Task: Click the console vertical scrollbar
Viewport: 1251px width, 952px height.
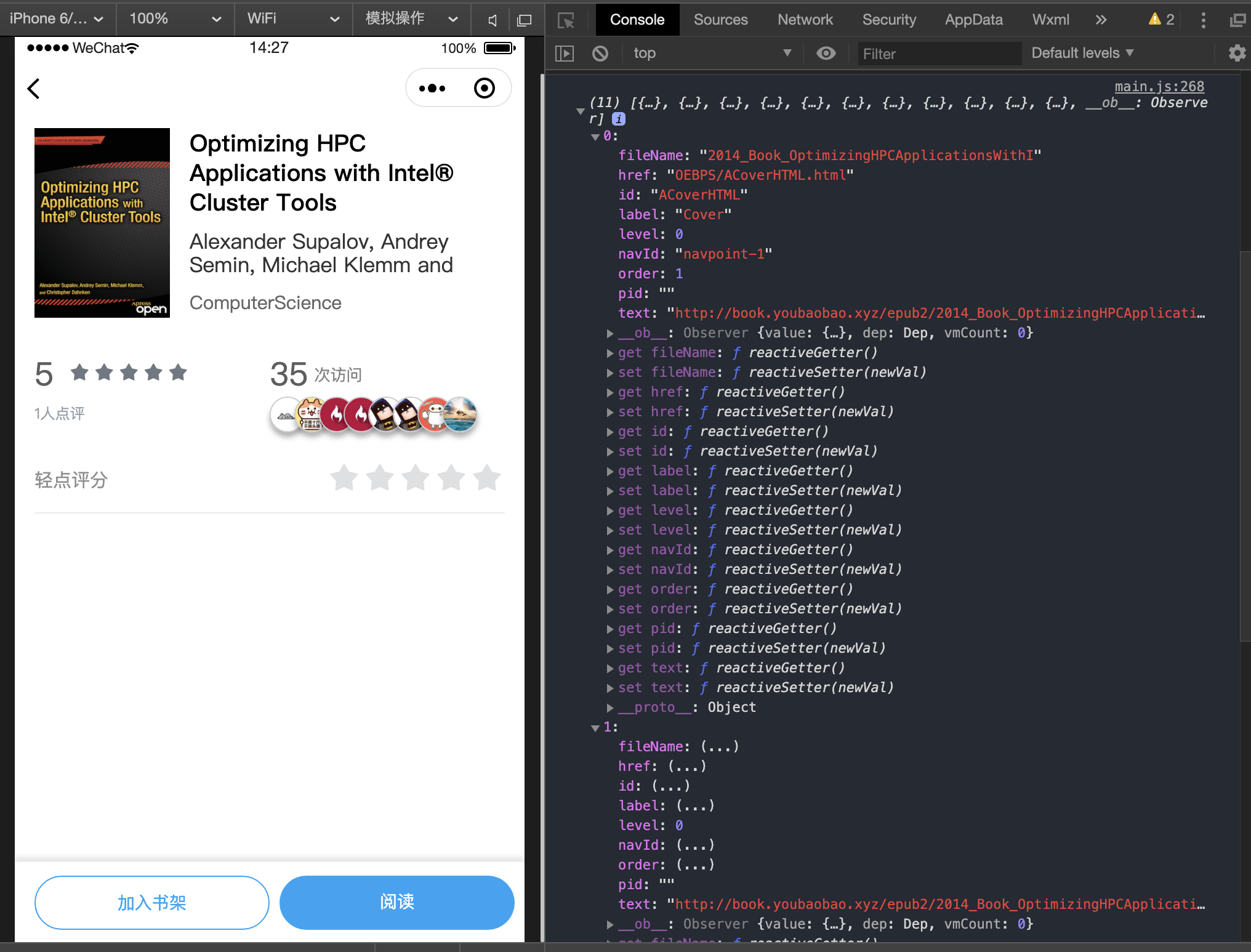Action: click(1245, 447)
